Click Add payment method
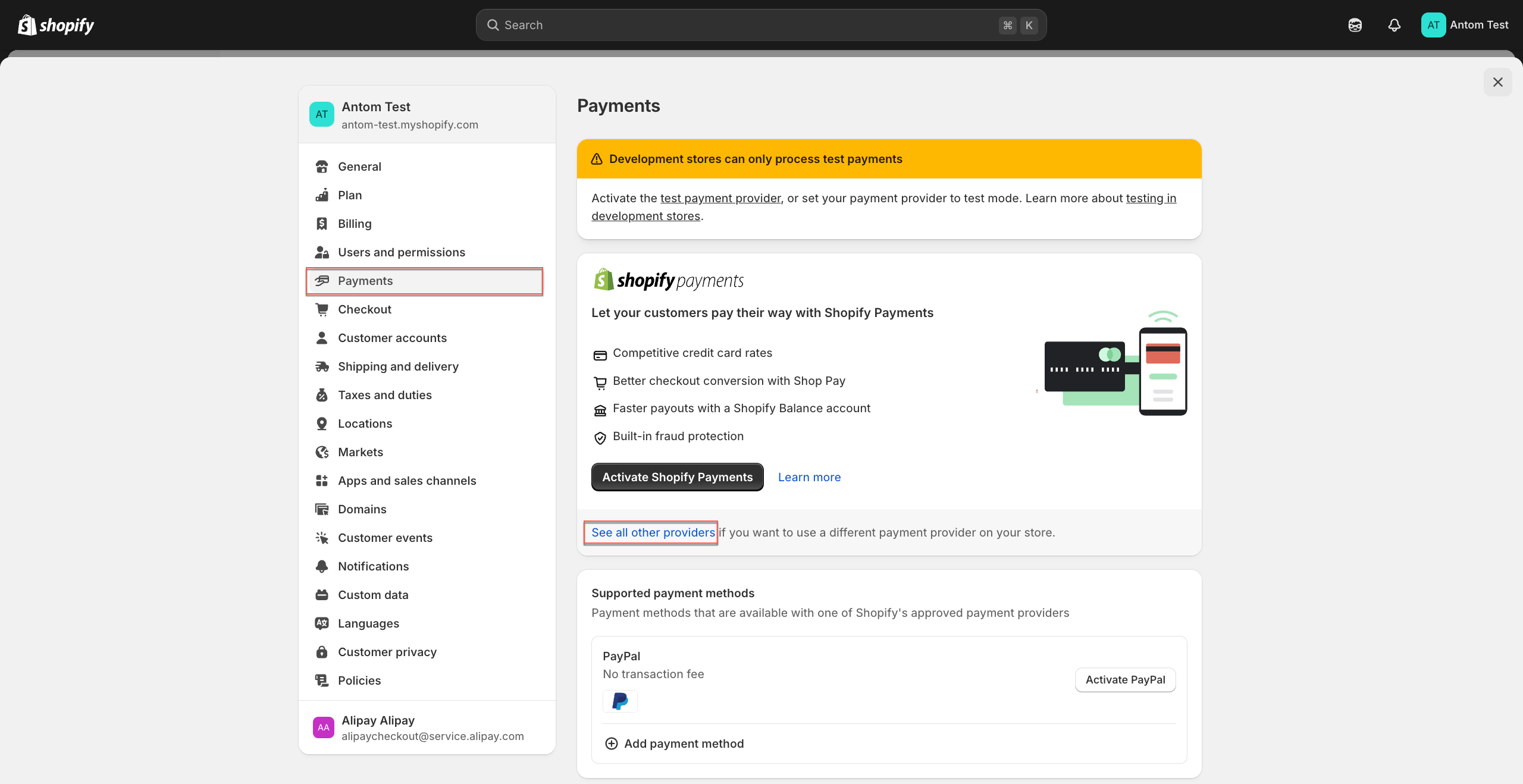This screenshot has height=784, width=1523. 674,744
